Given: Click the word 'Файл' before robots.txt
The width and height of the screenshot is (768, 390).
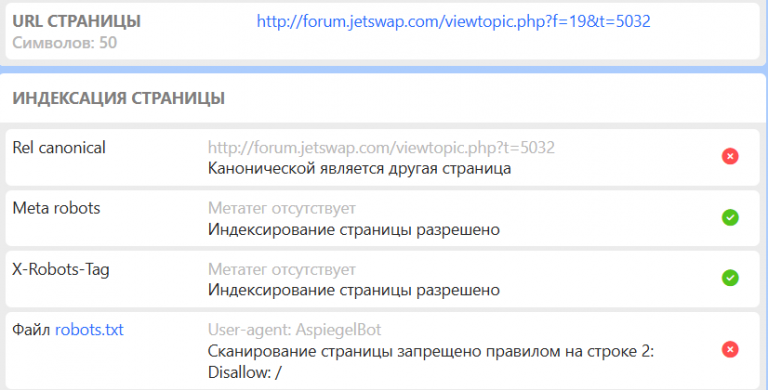Looking at the screenshot, I should click(31, 330).
